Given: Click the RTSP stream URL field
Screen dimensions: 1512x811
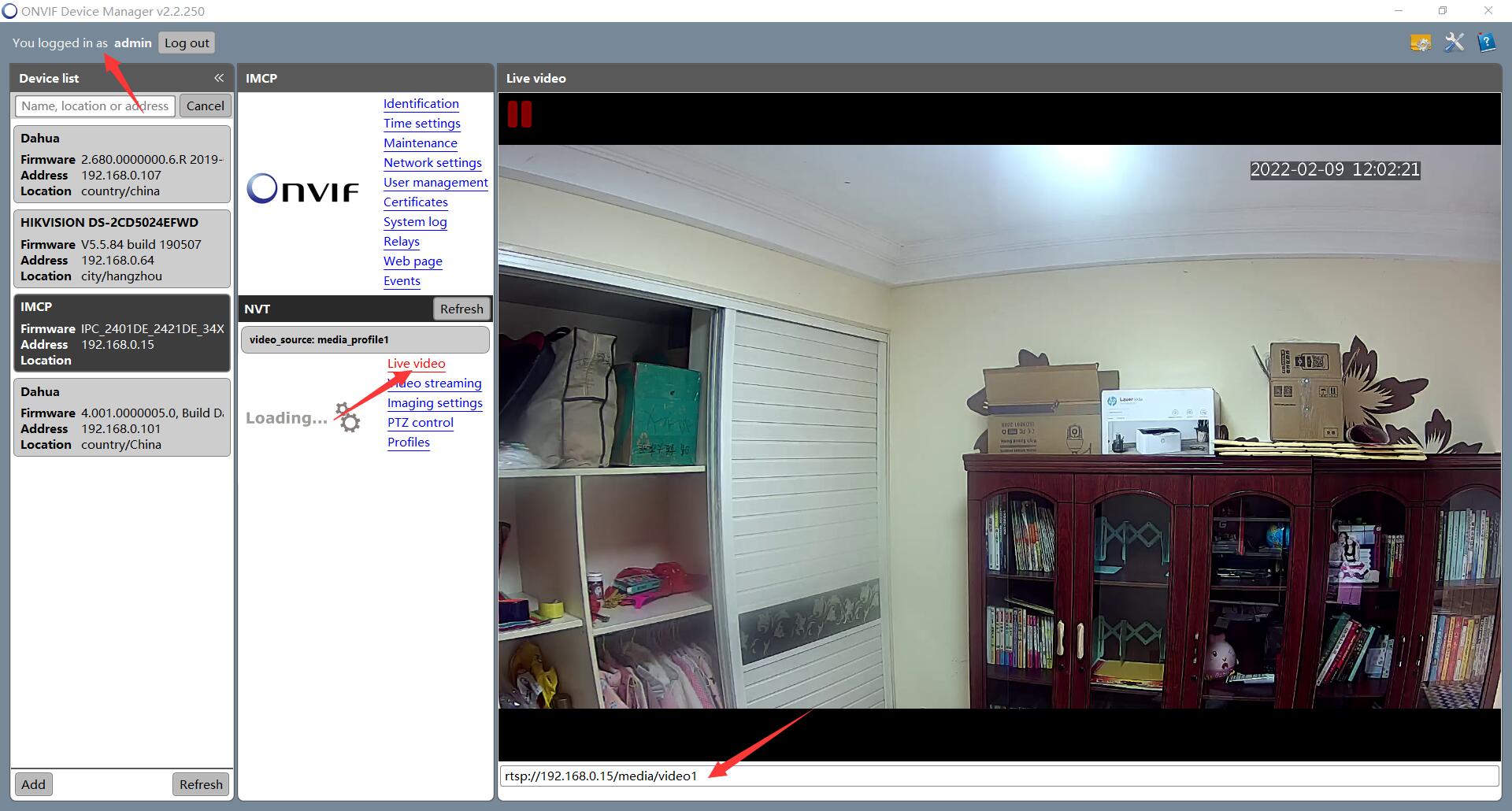Looking at the screenshot, I should coord(999,776).
